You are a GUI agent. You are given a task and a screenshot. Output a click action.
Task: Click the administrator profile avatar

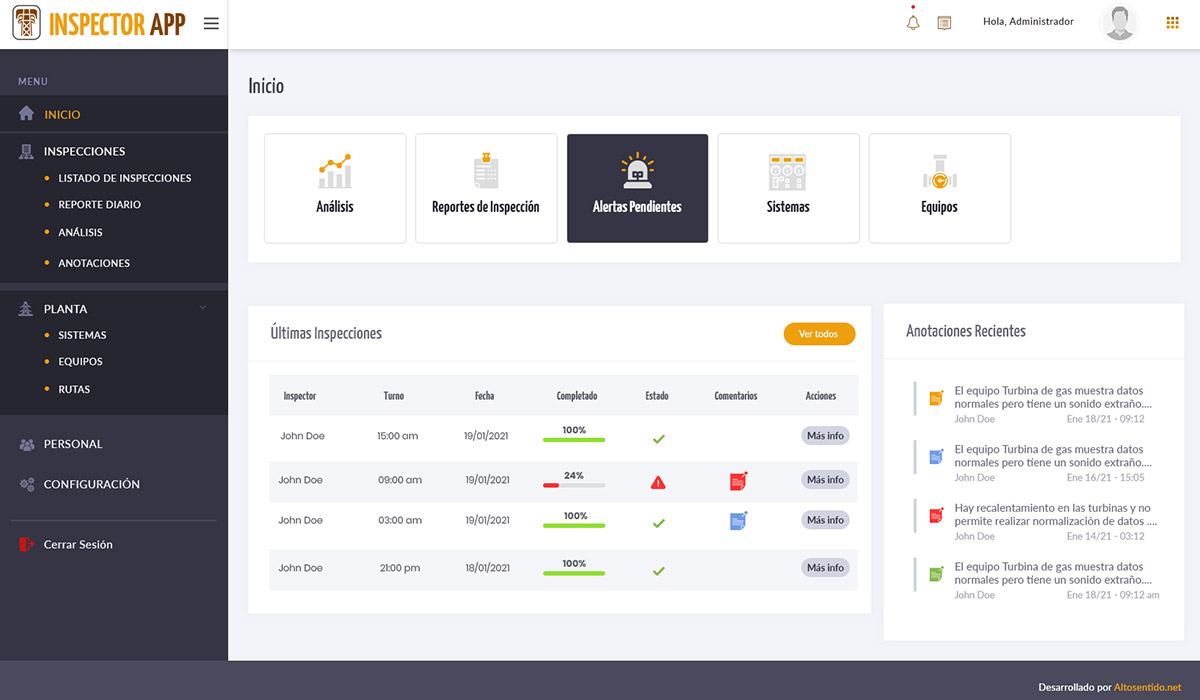[x=1119, y=23]
